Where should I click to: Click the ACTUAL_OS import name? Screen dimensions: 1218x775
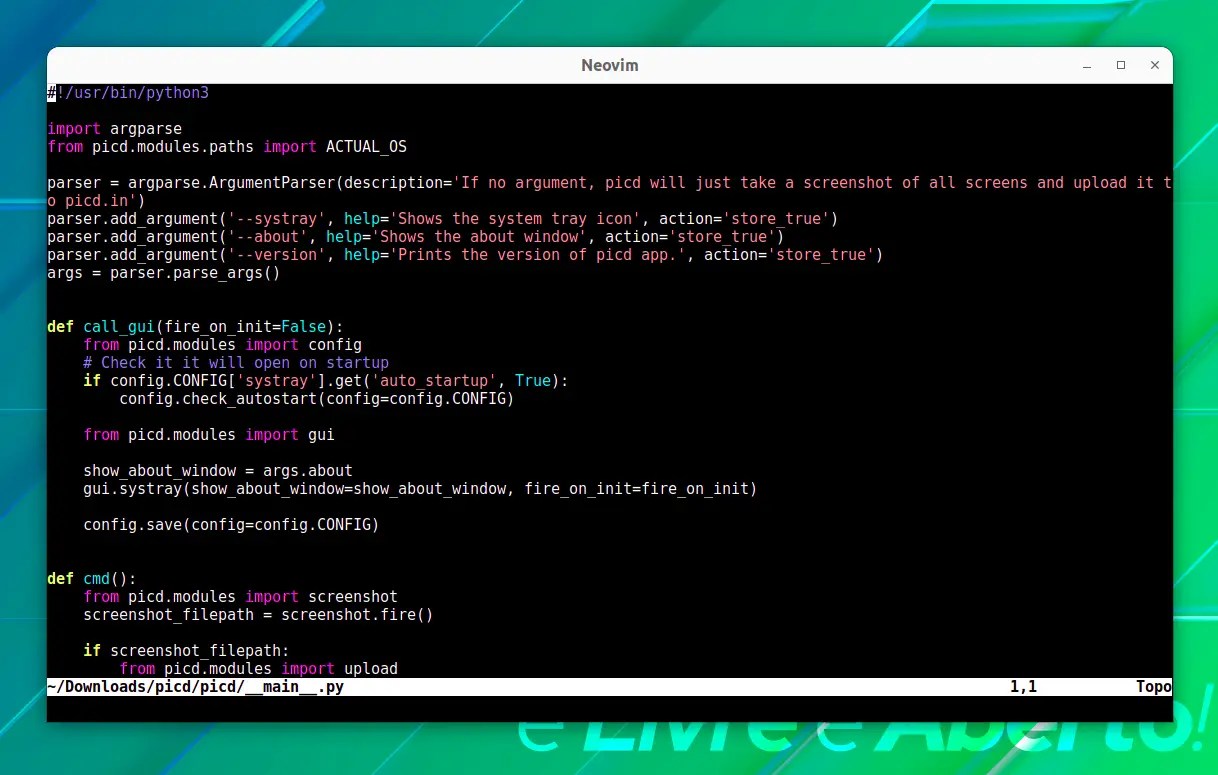tap(366, 146)
